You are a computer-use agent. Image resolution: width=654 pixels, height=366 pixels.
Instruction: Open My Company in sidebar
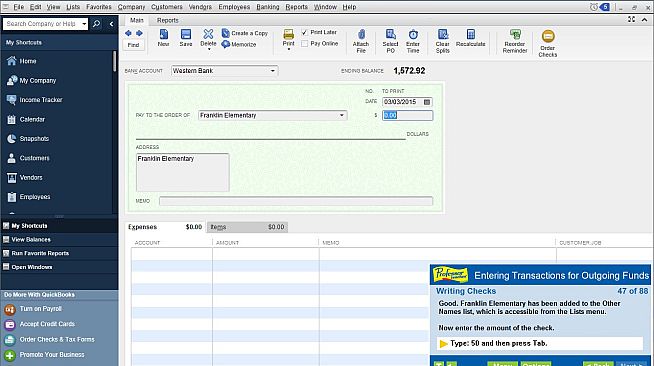point(31,80)
